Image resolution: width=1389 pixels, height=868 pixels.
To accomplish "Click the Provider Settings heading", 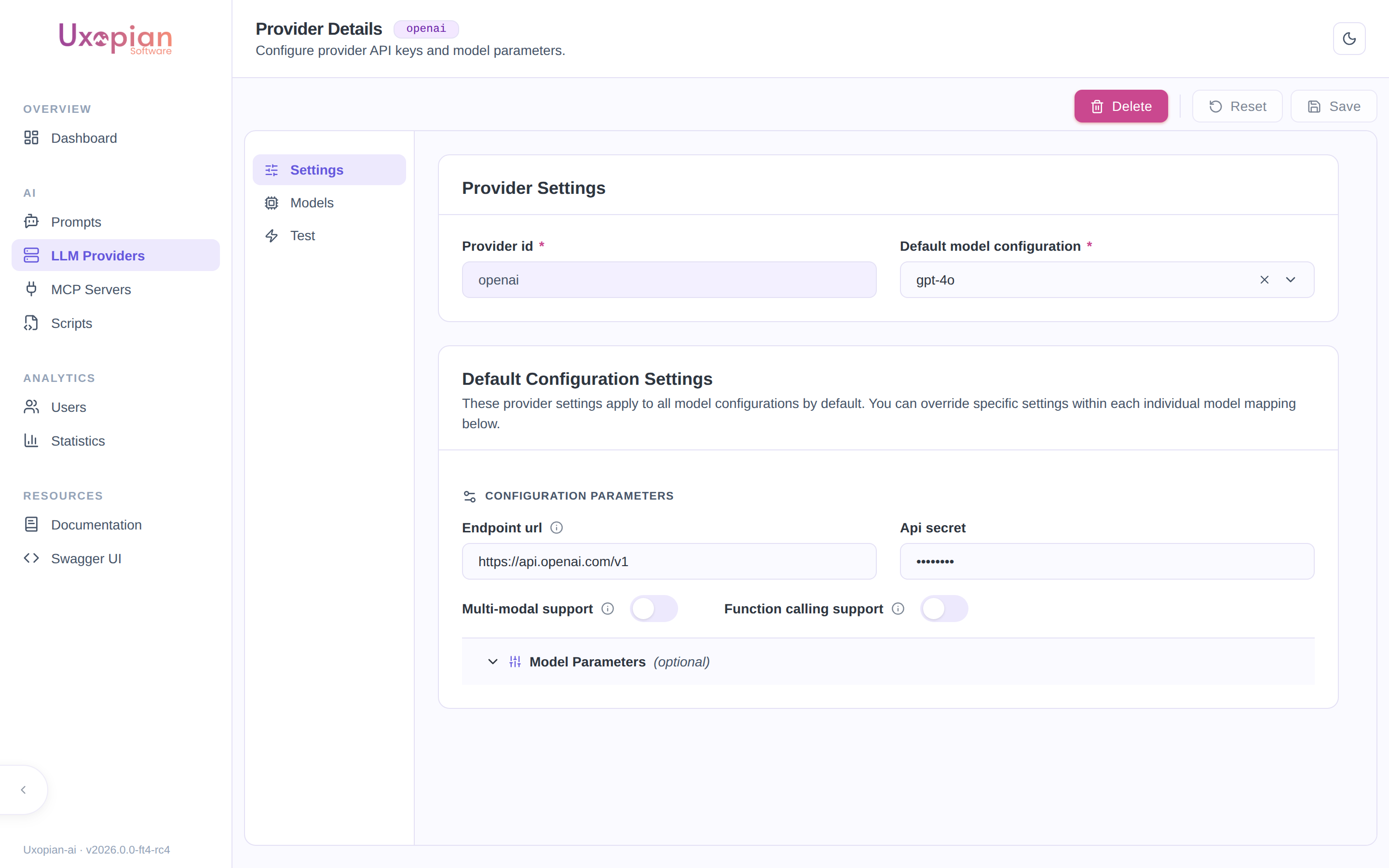I will pos(533,188).
